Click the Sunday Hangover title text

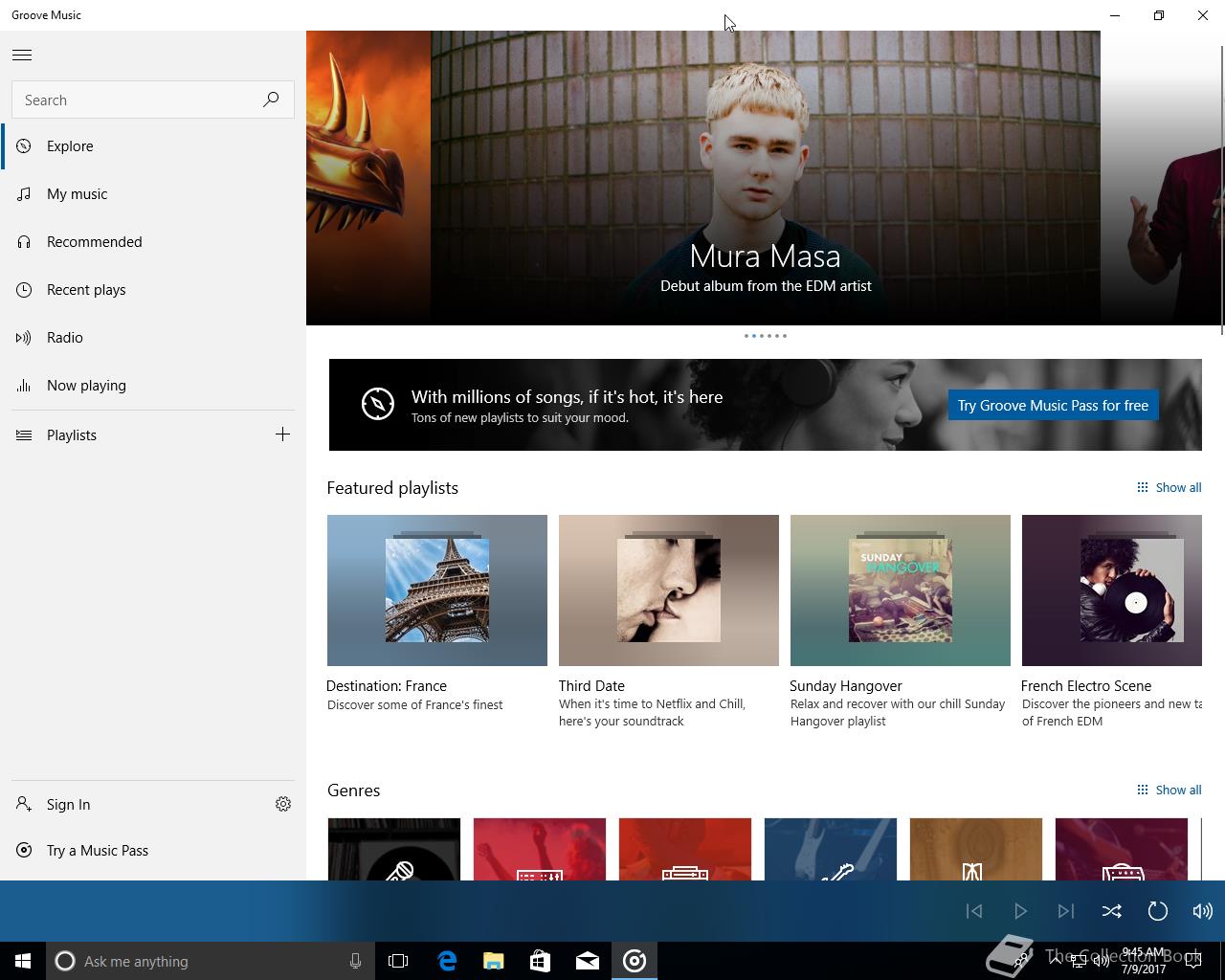tap(846, 686)
